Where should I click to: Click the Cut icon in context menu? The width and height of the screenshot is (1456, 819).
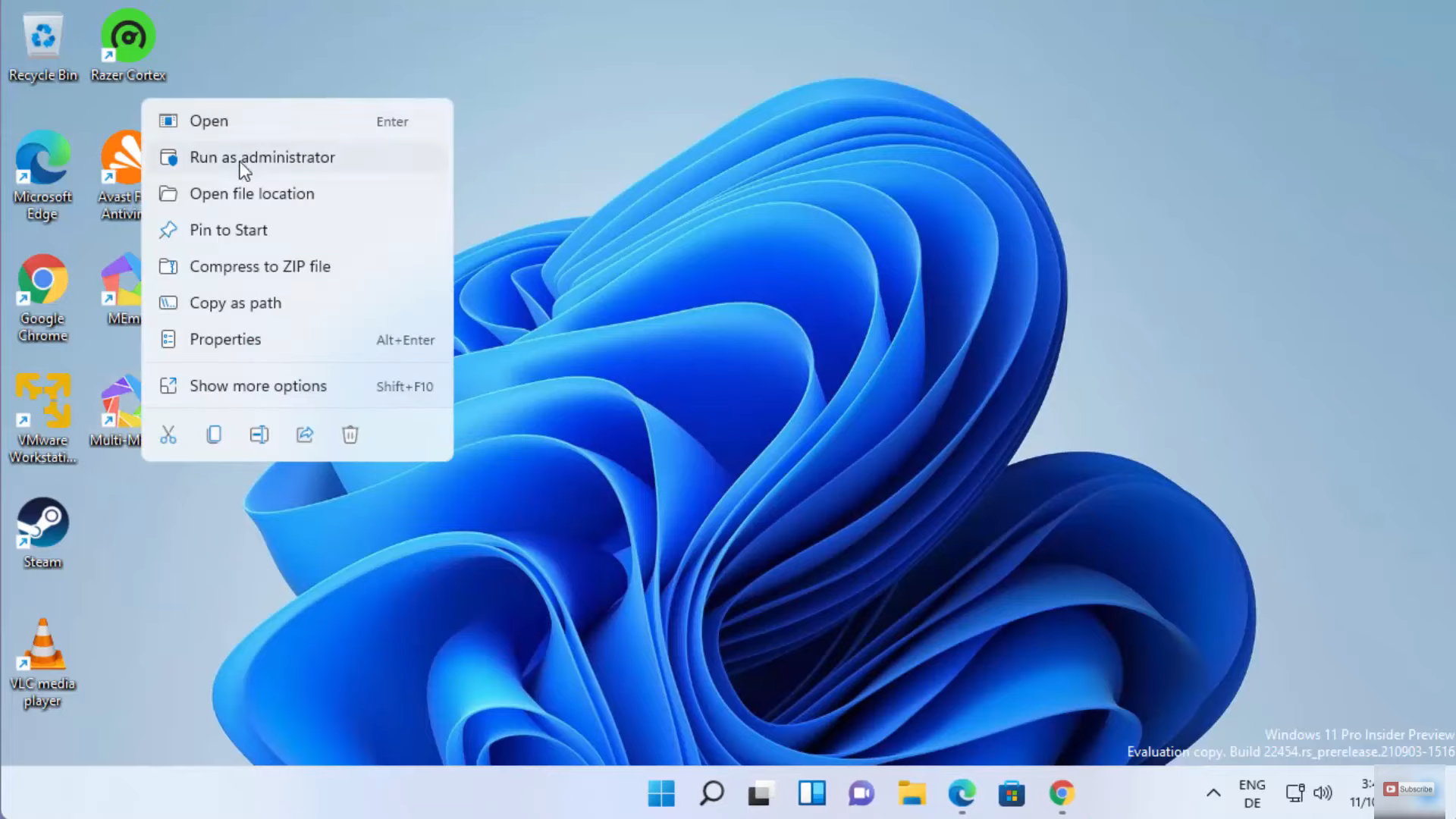(x=168, y=435)
